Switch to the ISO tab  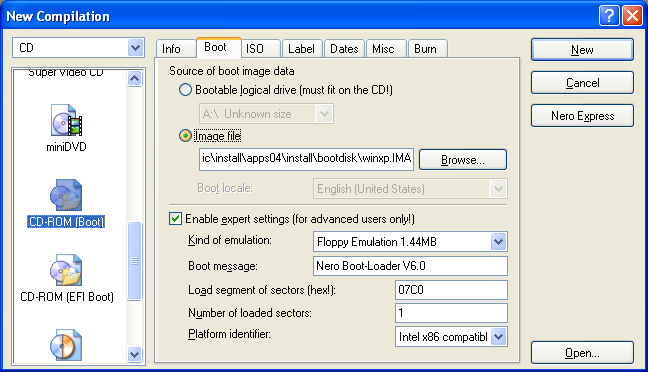[261, 49]
